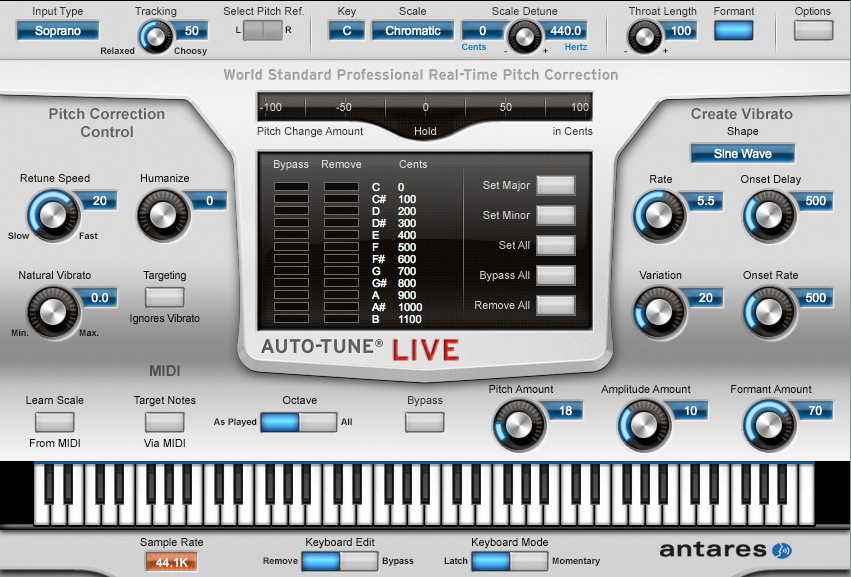This screenshot has height=577, width=851.
Task: Toggle Bypass box for note B
Action: click(x=291, y=319)
